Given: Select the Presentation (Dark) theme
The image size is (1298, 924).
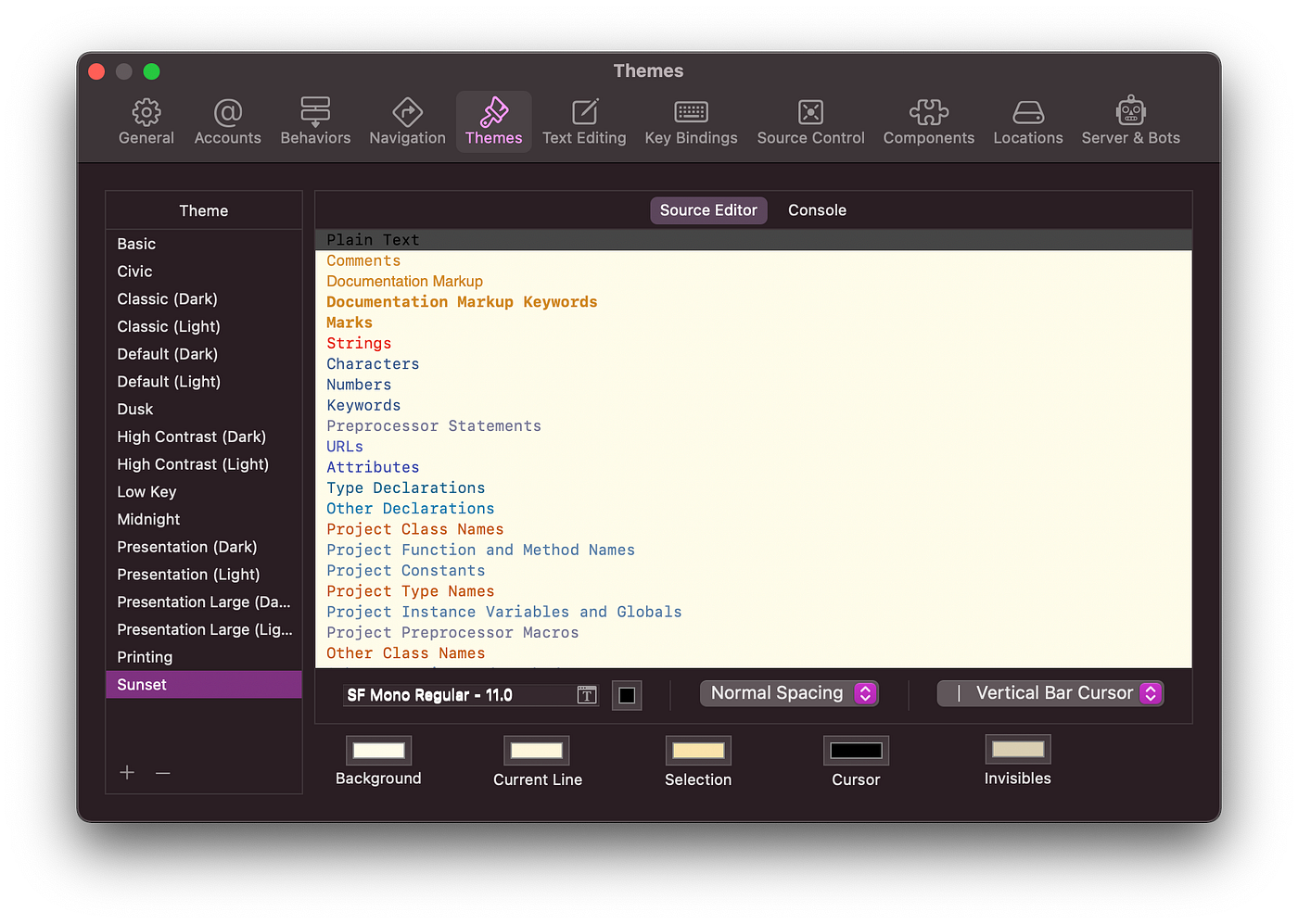Looking at the screenshot, I should click(204, 547).
